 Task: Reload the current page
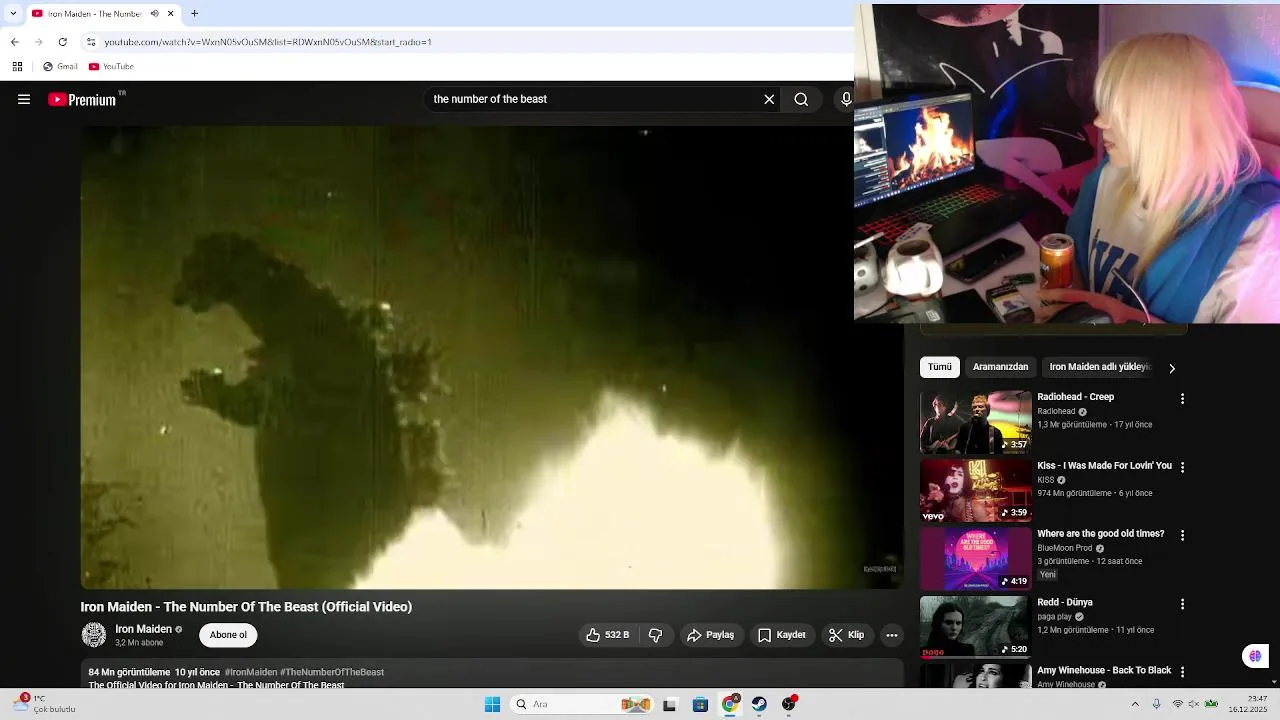coord(63,42)
